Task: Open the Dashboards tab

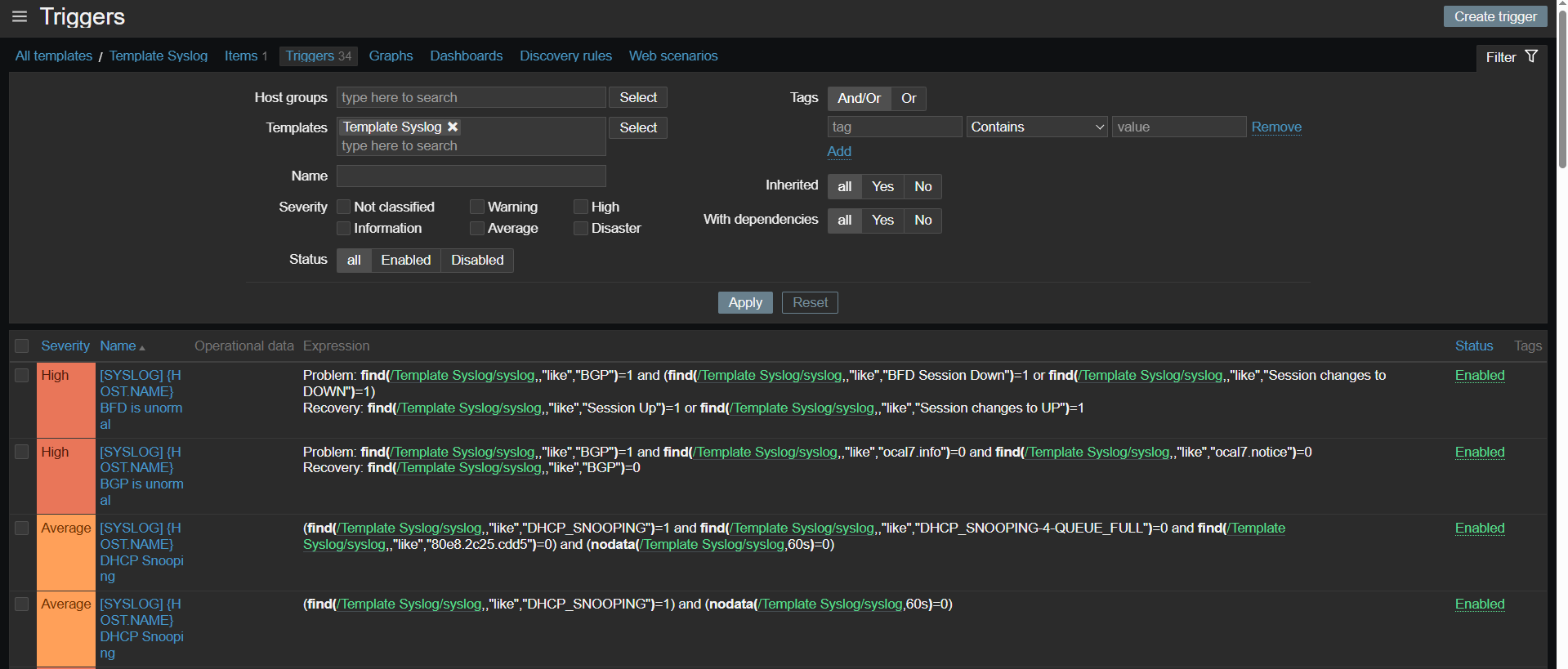Action: point(467,56)
